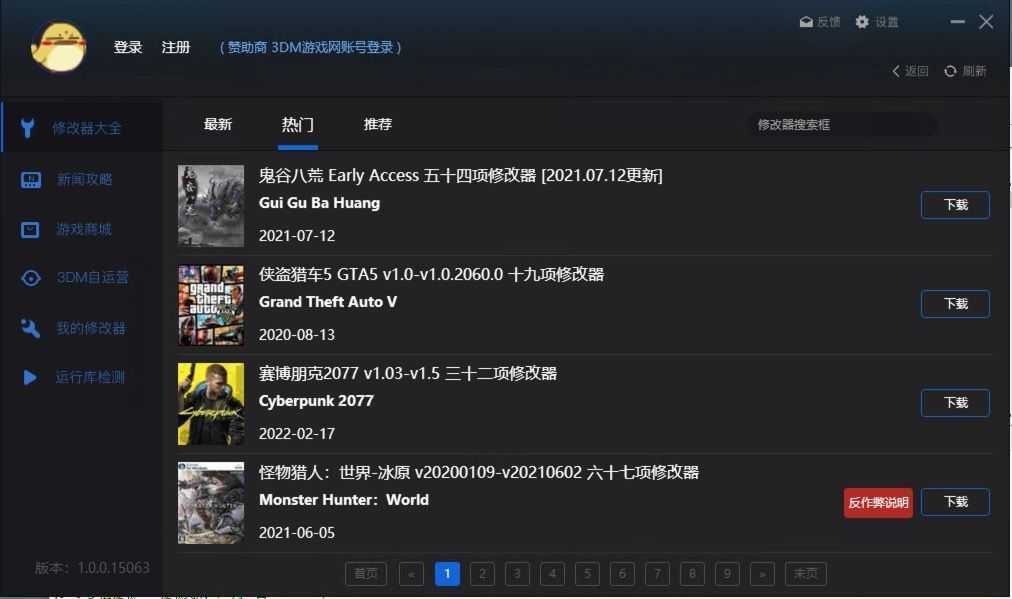This screenshot has width=1012, height=599.
Task: Open settings gear icon 设置
Action: coord(862,22)
